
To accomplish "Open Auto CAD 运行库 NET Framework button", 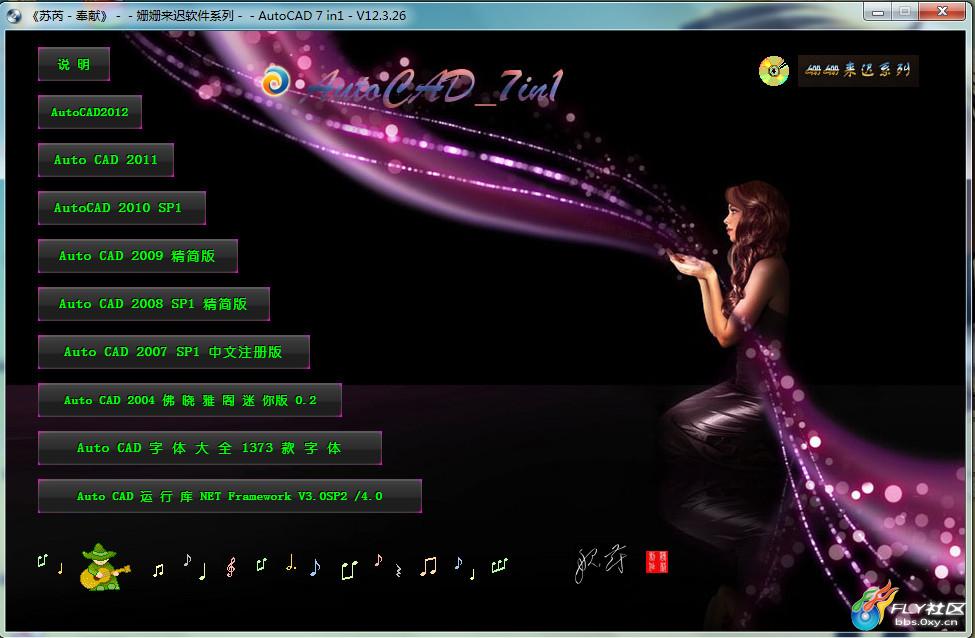I will point(230,496).
